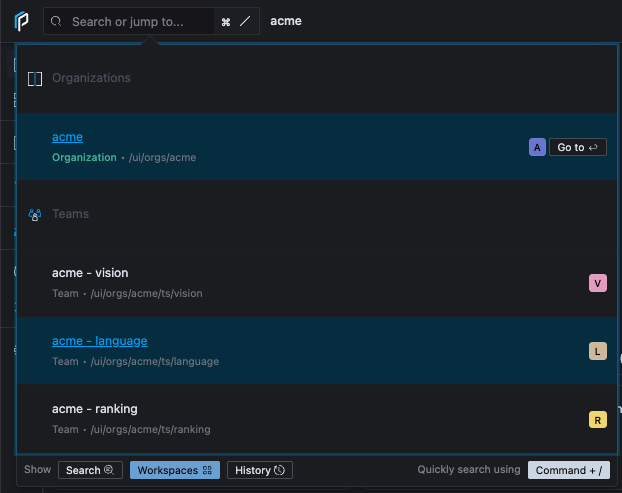Click path '/ui/orgs/acme/ts/ranking'
622x493 pixels.
[150, 430]
